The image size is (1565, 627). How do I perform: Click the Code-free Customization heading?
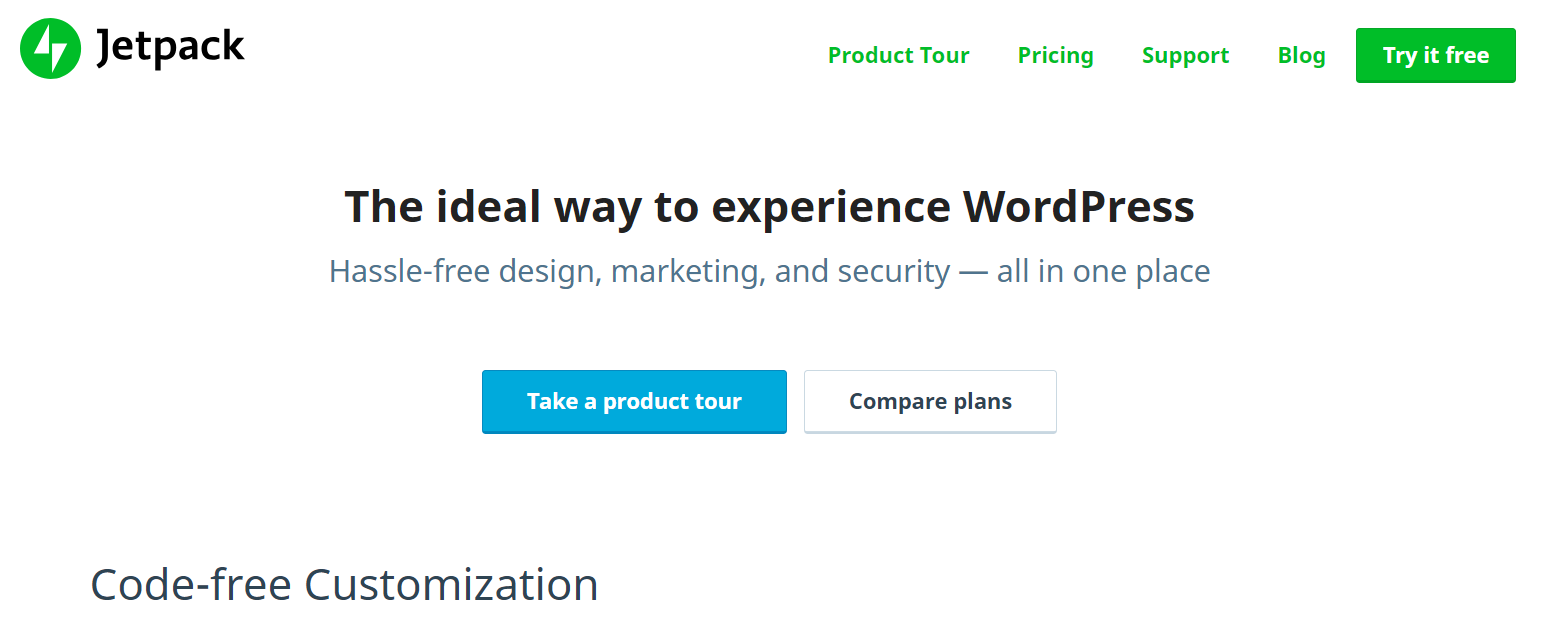343,584
